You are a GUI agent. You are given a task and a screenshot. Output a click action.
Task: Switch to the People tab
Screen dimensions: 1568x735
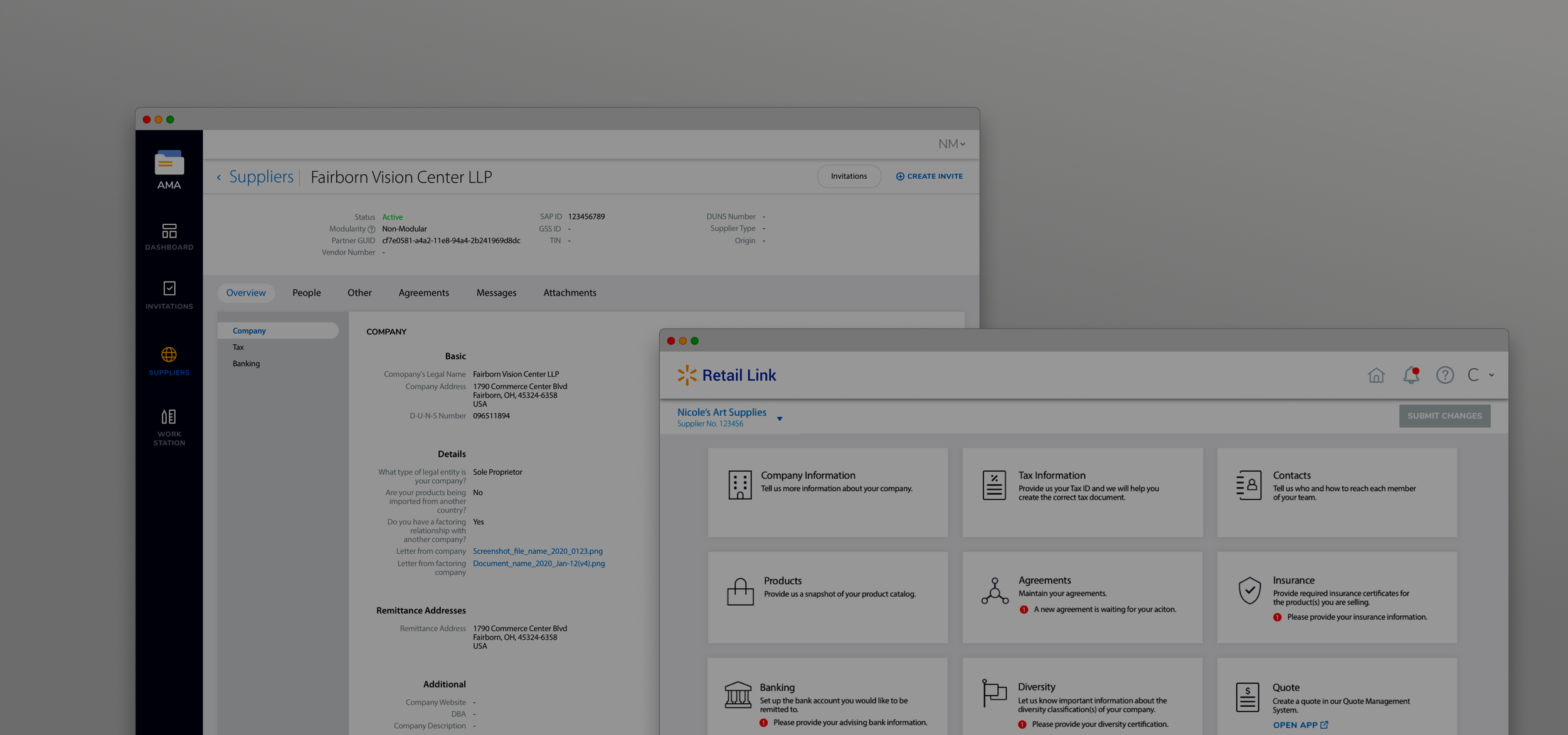click(306, 293)
